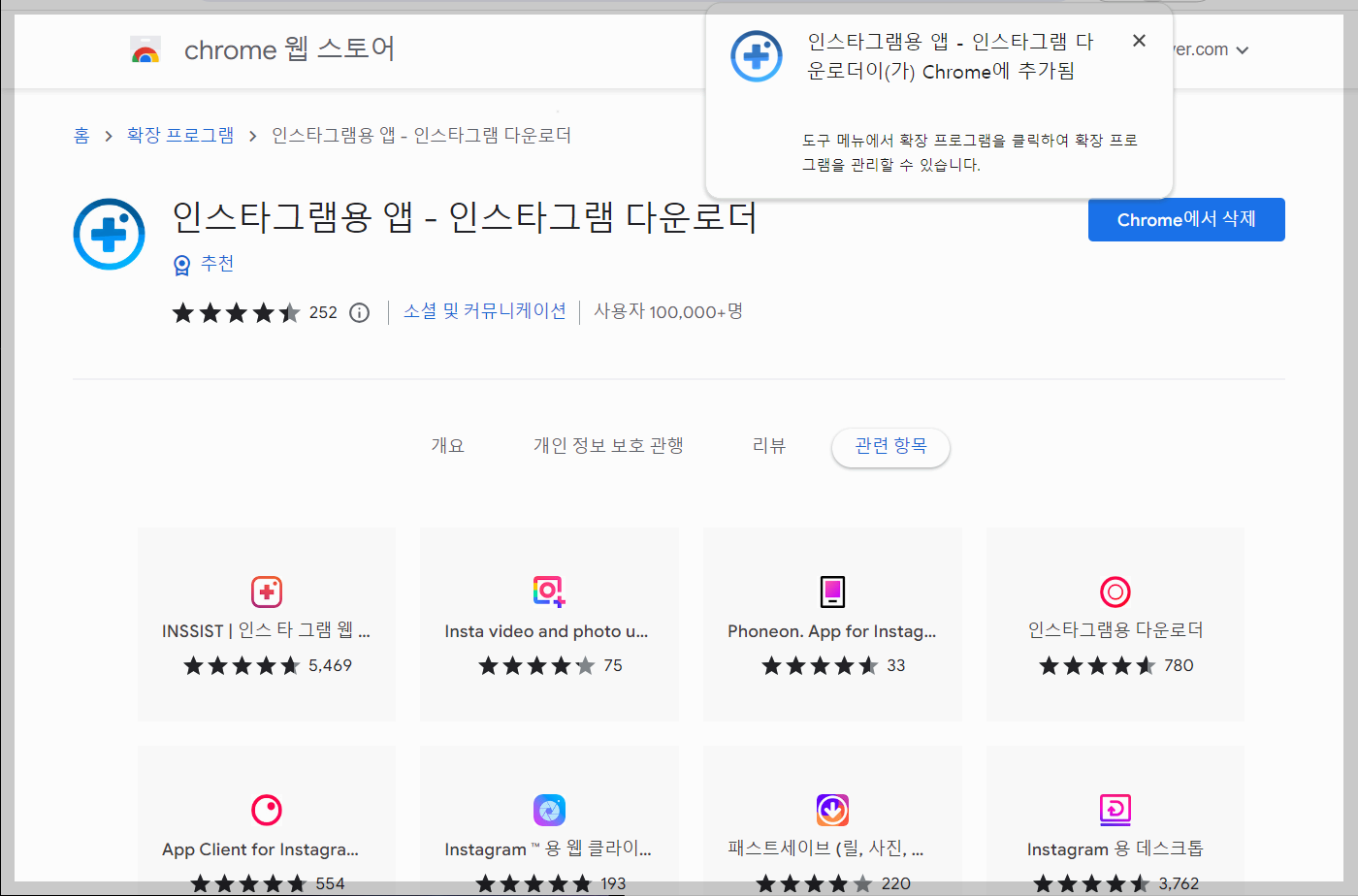Open the Phoneon App for Instagram icon
Screen dimensions: 1358x896
(832, 592)
